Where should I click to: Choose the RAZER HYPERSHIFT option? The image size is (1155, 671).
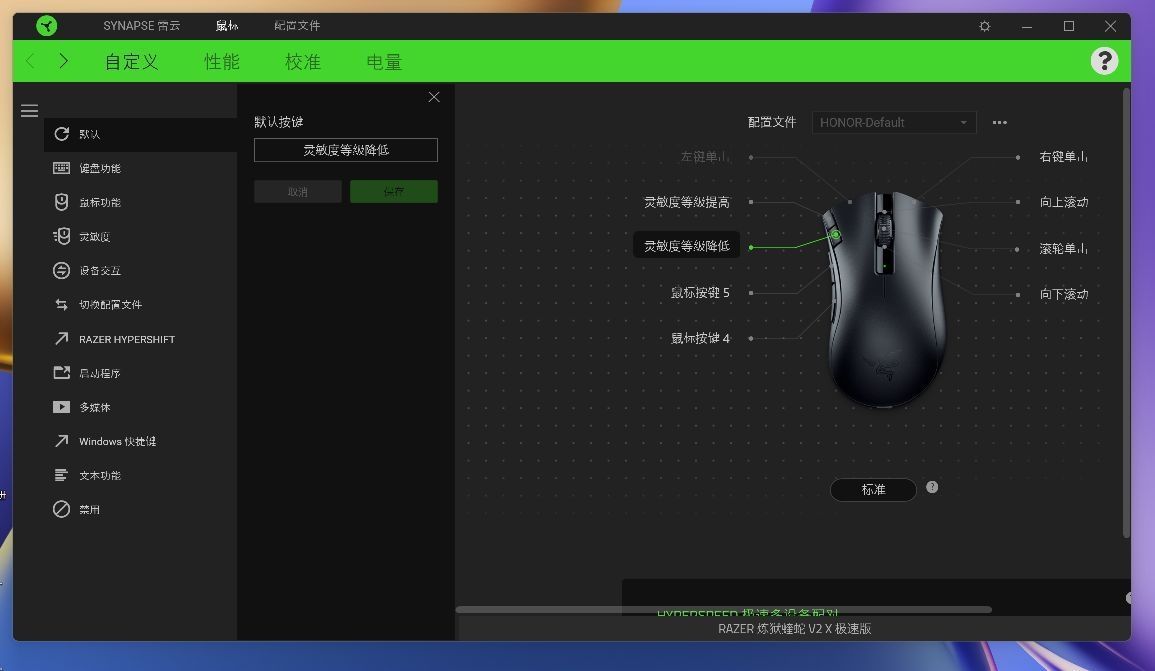pos(126,339)
